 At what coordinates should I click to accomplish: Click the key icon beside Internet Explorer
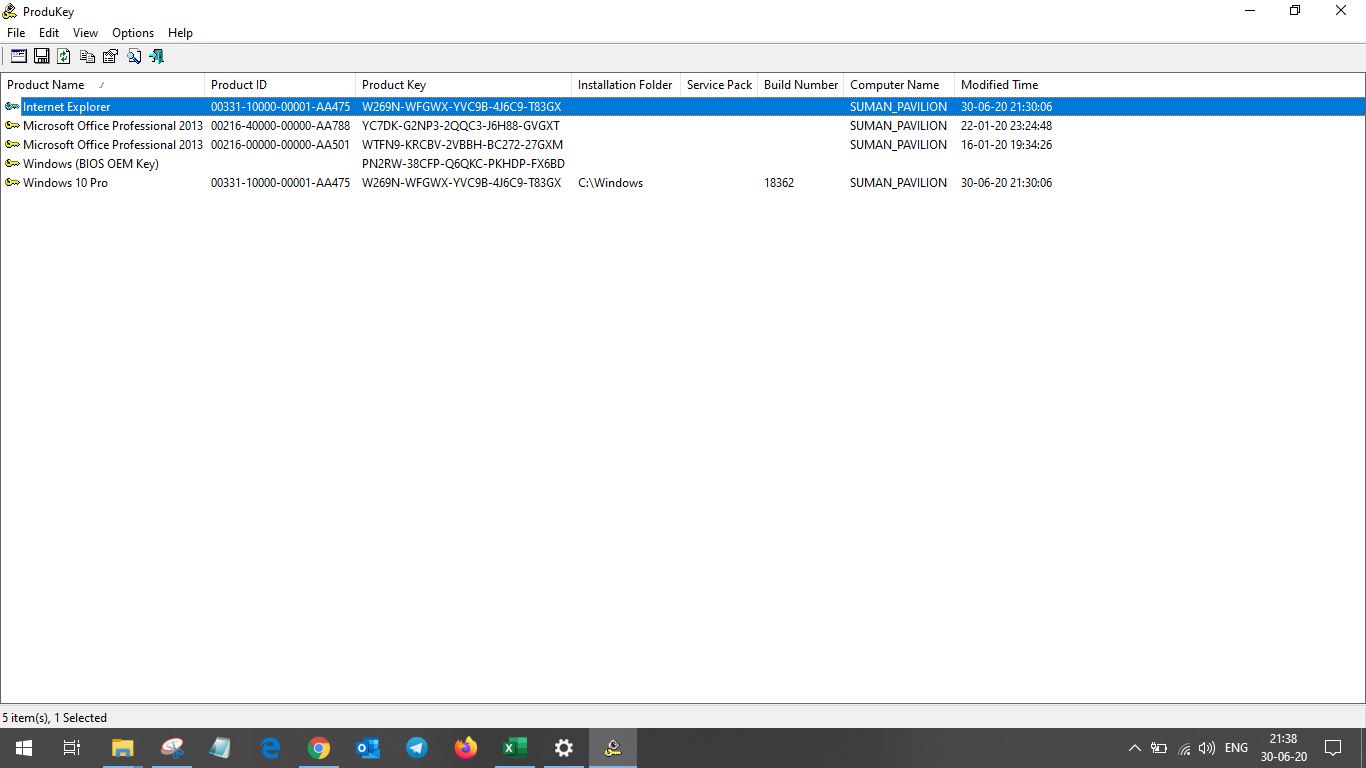click(x=12, y=107)
